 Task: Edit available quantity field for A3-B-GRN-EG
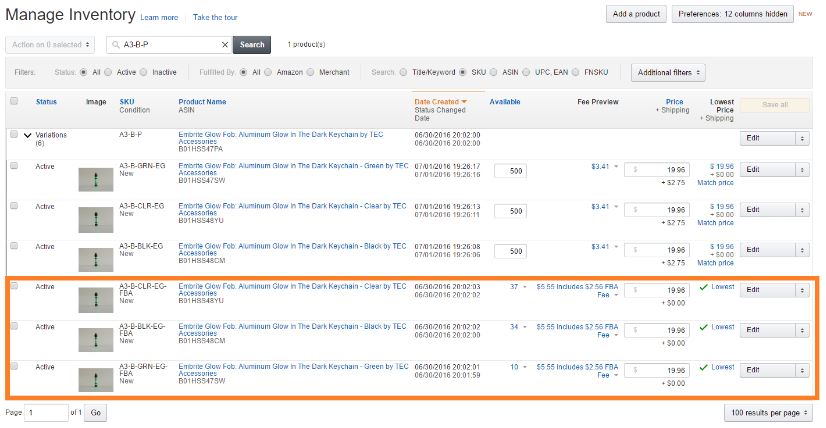pyautogui.click(x=510, y=171)
